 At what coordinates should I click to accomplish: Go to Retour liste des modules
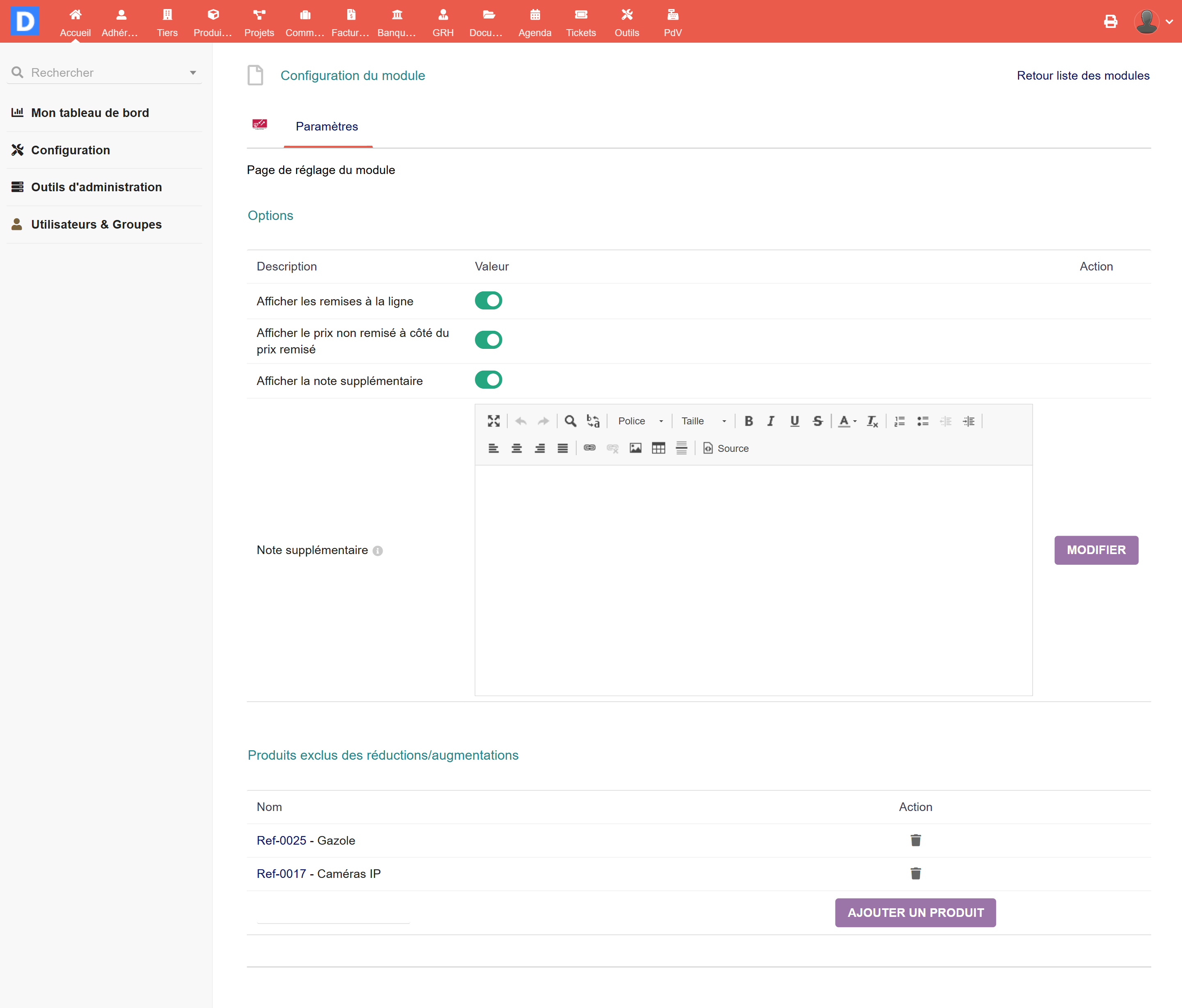point(1083,76)
